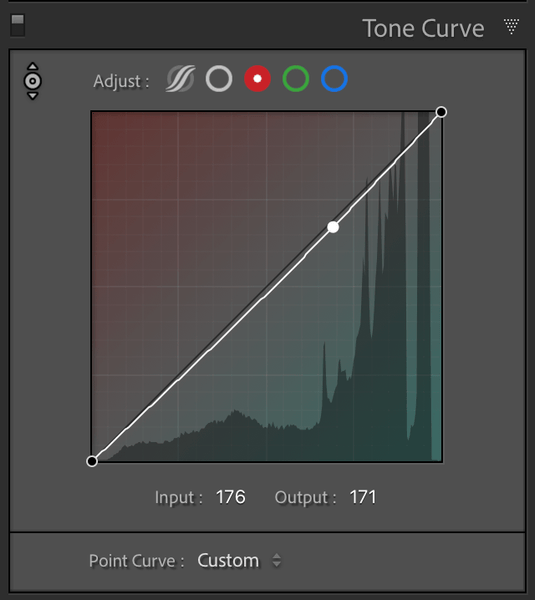Select the red channel curve
Screen dimensions: 535x600
258,79
